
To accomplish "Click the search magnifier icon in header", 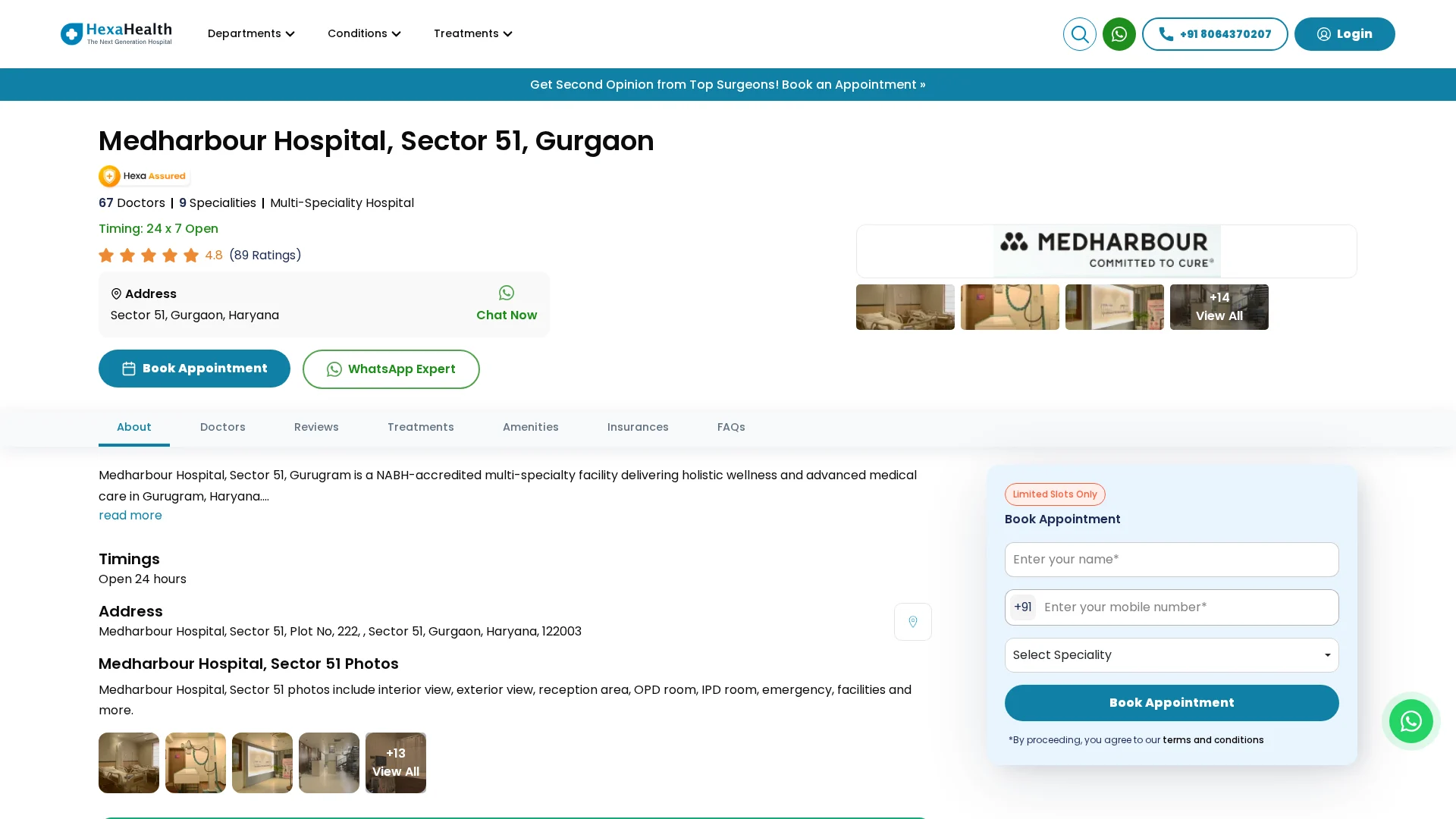I will click(x=1080, y=34).
